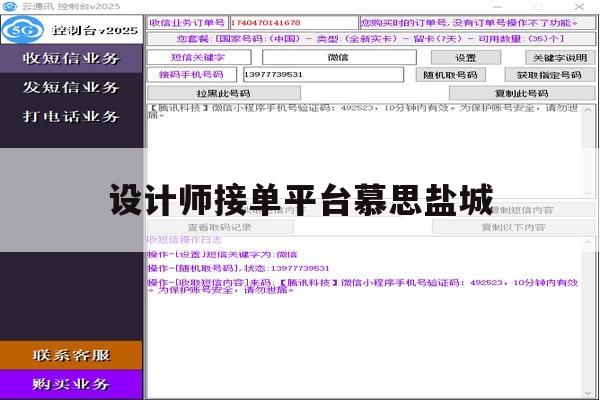Click 获取指定号码 button
The width and height of the screenshot is (600, 400).
[550, 75]
